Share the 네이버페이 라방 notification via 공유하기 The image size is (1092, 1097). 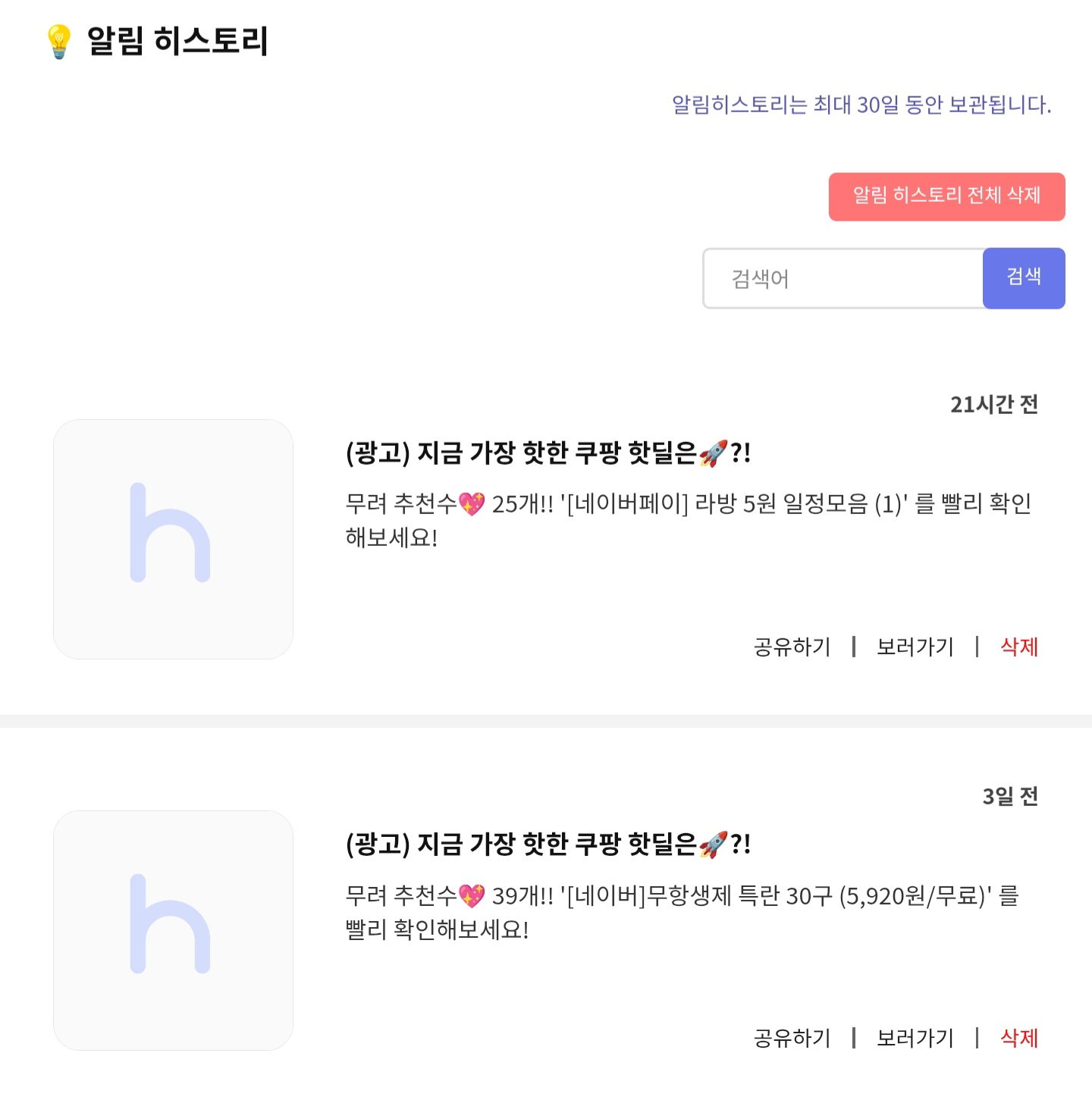(x=792, y=647)
